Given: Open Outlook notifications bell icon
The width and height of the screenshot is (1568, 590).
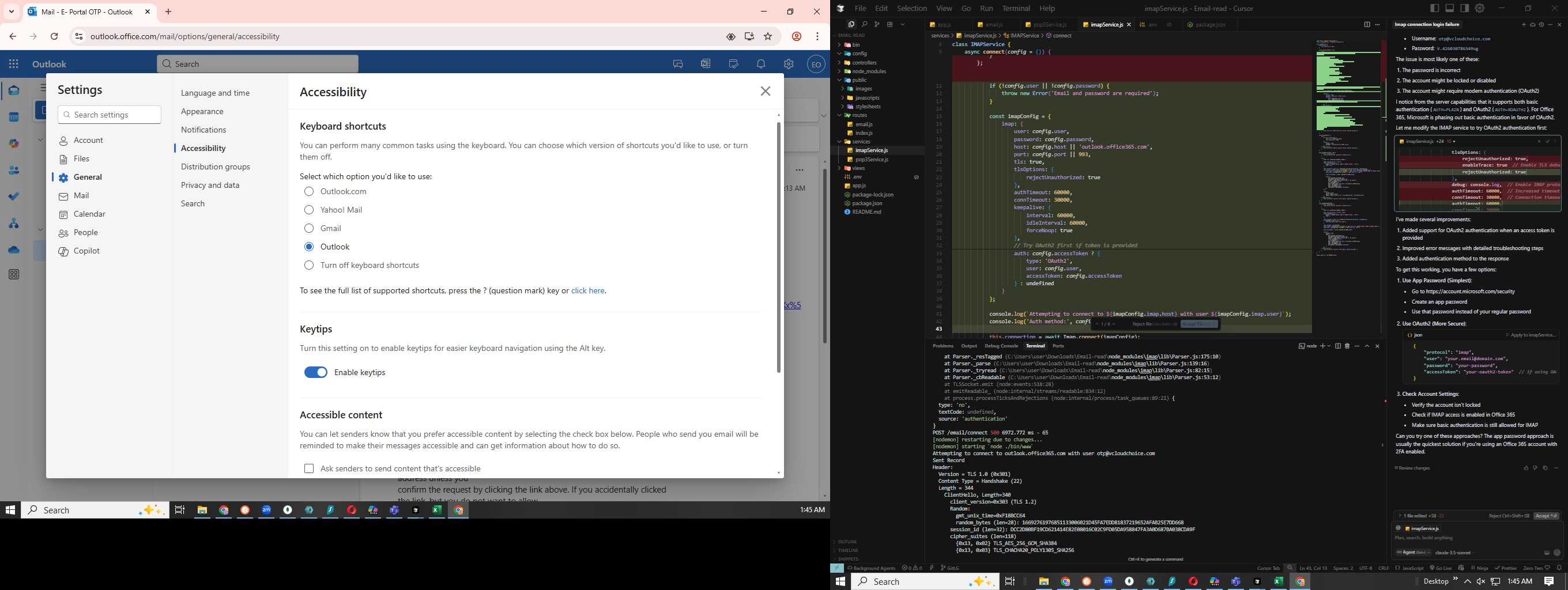Looking at the screenshot, I should coord(761,64).
